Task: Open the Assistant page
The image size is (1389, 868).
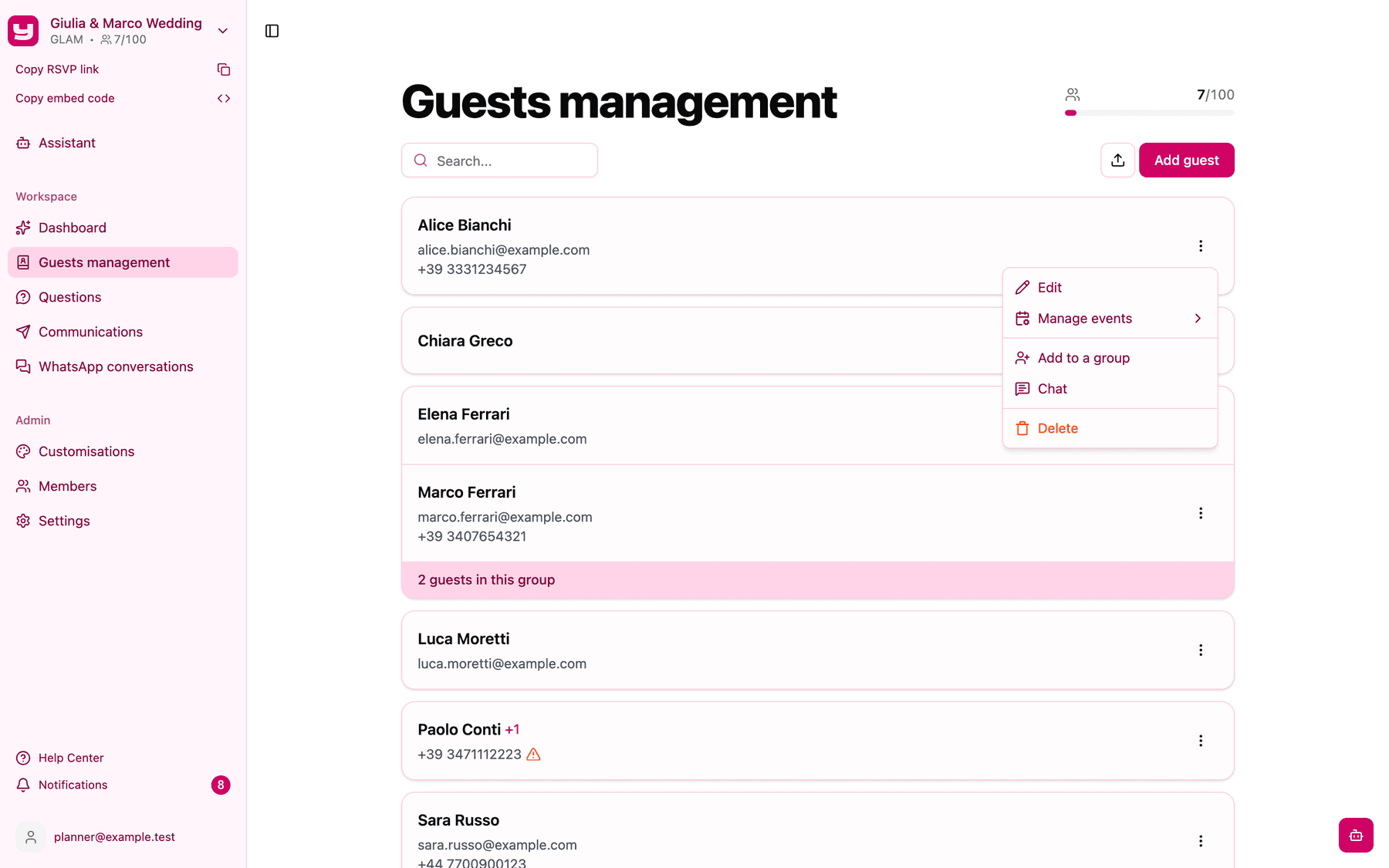Action: [123, 143]
